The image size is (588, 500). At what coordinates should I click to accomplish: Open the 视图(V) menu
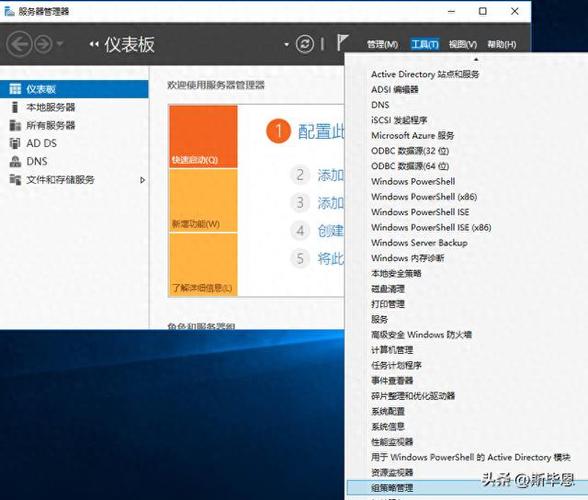(x=463, y=44)
